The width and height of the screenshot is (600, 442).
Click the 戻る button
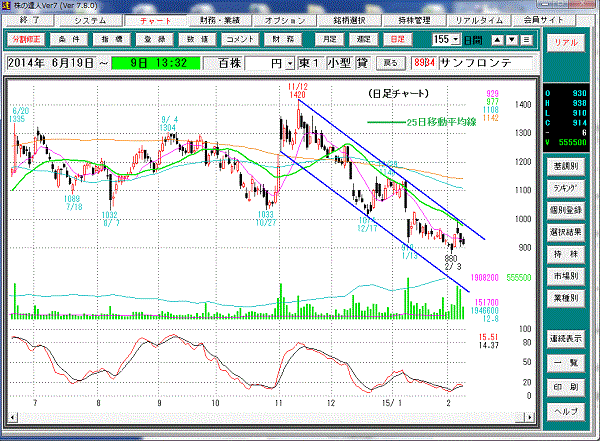(390, 64)
